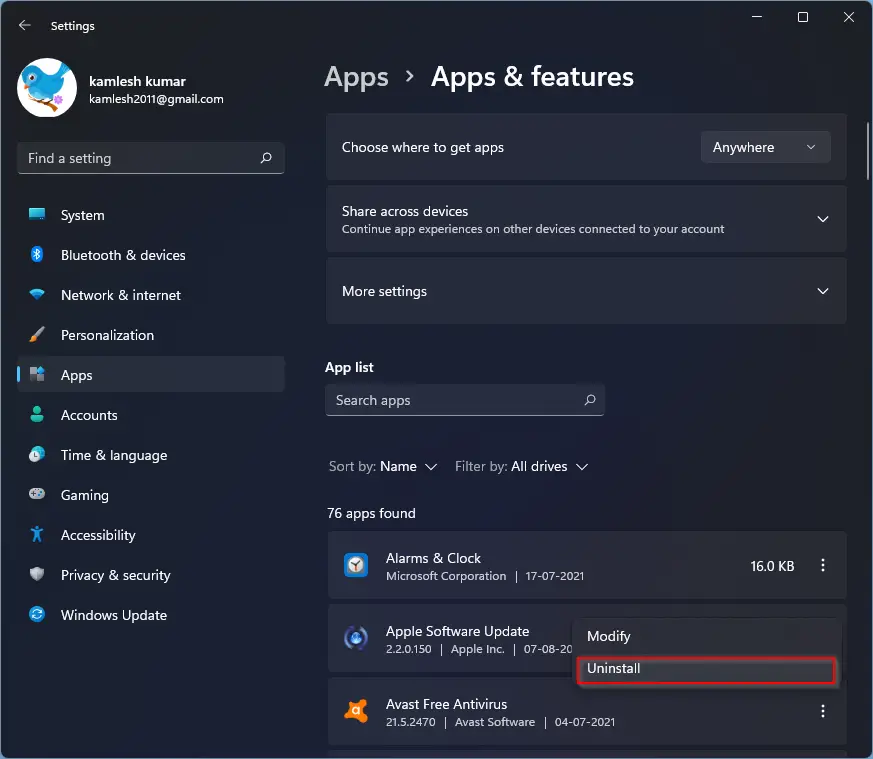873x759 pixels.
Task: Maximize the Settings window
Action: tap(803, 17)
